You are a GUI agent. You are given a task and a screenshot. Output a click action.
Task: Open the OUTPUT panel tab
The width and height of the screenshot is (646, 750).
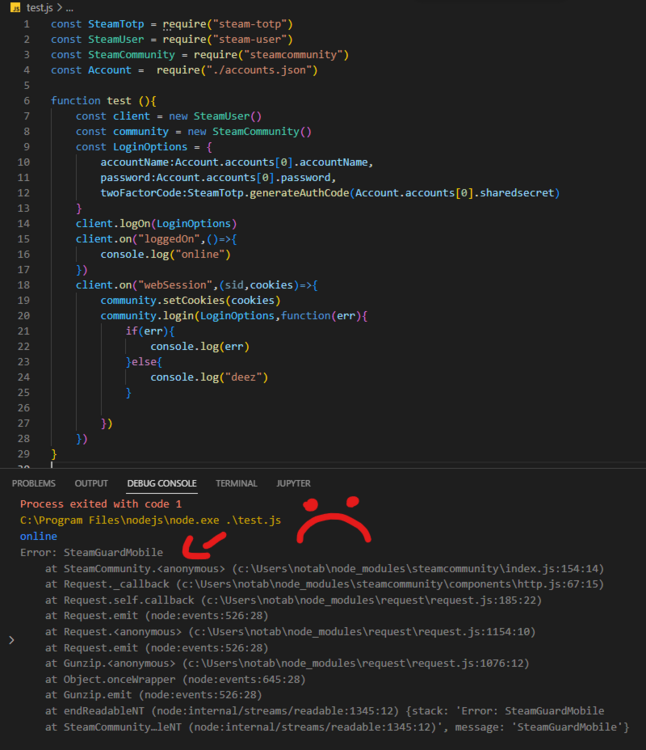tap(91, 483)
